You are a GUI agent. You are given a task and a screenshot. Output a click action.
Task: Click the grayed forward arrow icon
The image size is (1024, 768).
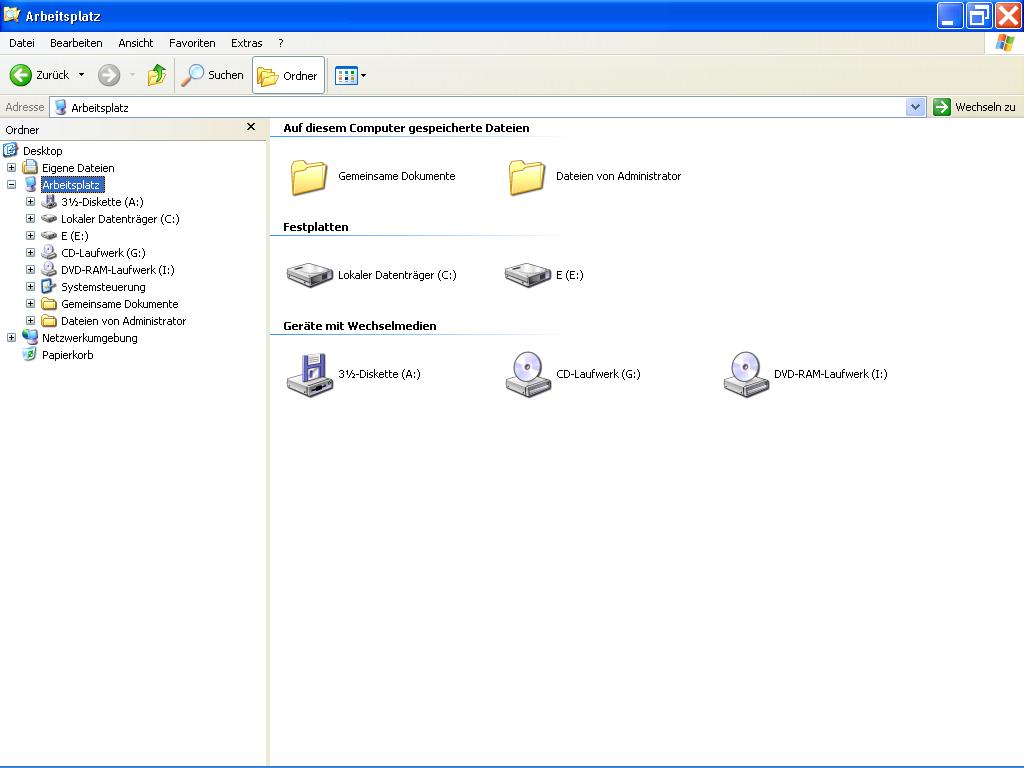pos(109,75)
